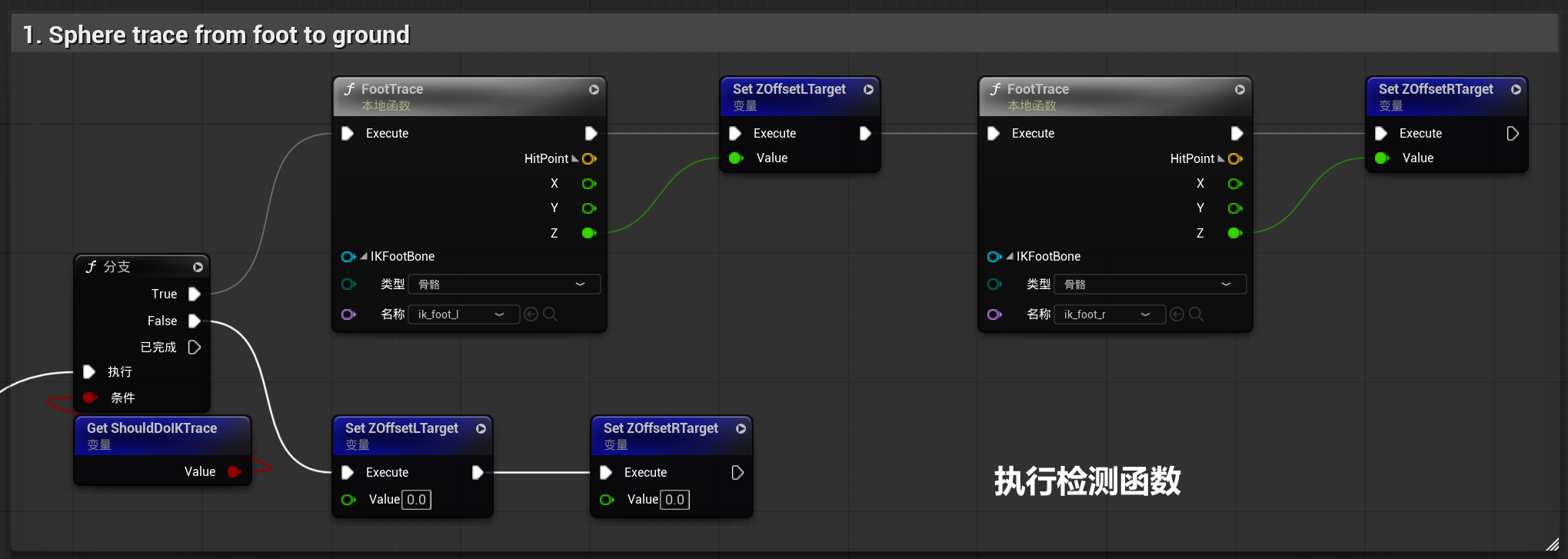Select the comment title Sphere trace from foot
The image size is (1568, 559).
pyautogui.click(x=216, y=35)
